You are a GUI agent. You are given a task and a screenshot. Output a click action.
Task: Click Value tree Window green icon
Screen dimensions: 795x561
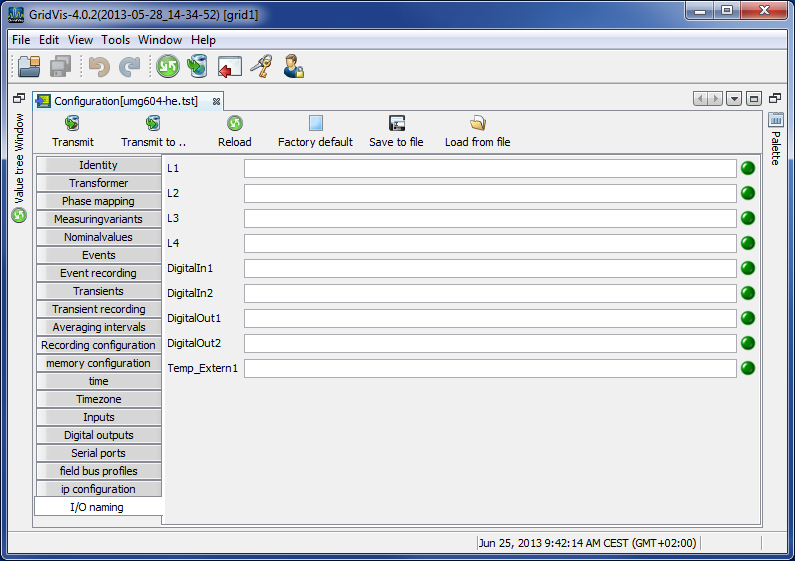click(19, 216)
